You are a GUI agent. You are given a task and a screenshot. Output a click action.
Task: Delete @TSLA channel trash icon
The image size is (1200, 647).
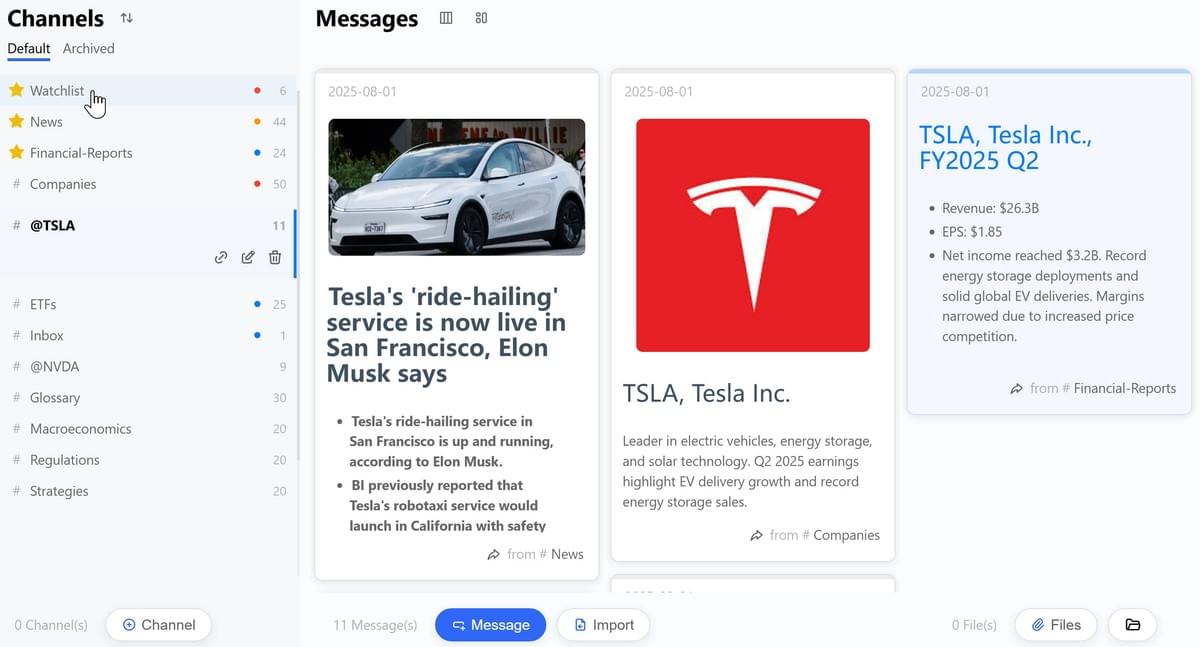coord(275,257)
